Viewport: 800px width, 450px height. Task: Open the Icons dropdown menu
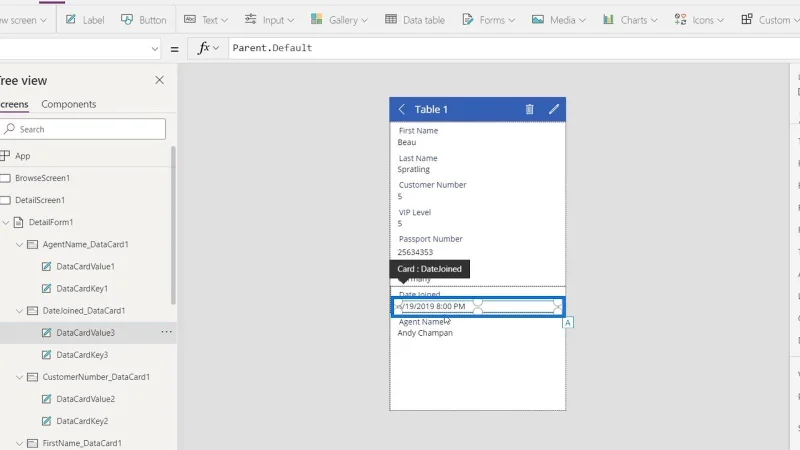[699, 20]
